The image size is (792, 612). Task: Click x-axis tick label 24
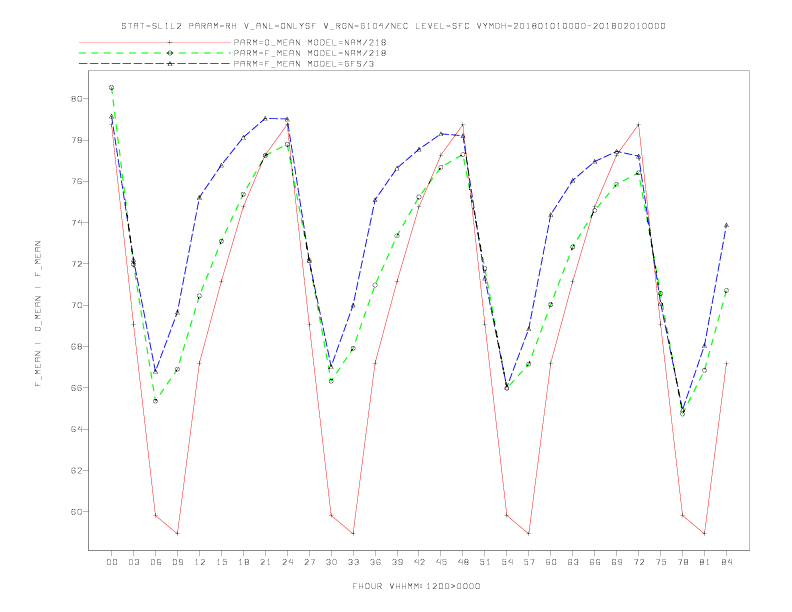tap(287, 562)
